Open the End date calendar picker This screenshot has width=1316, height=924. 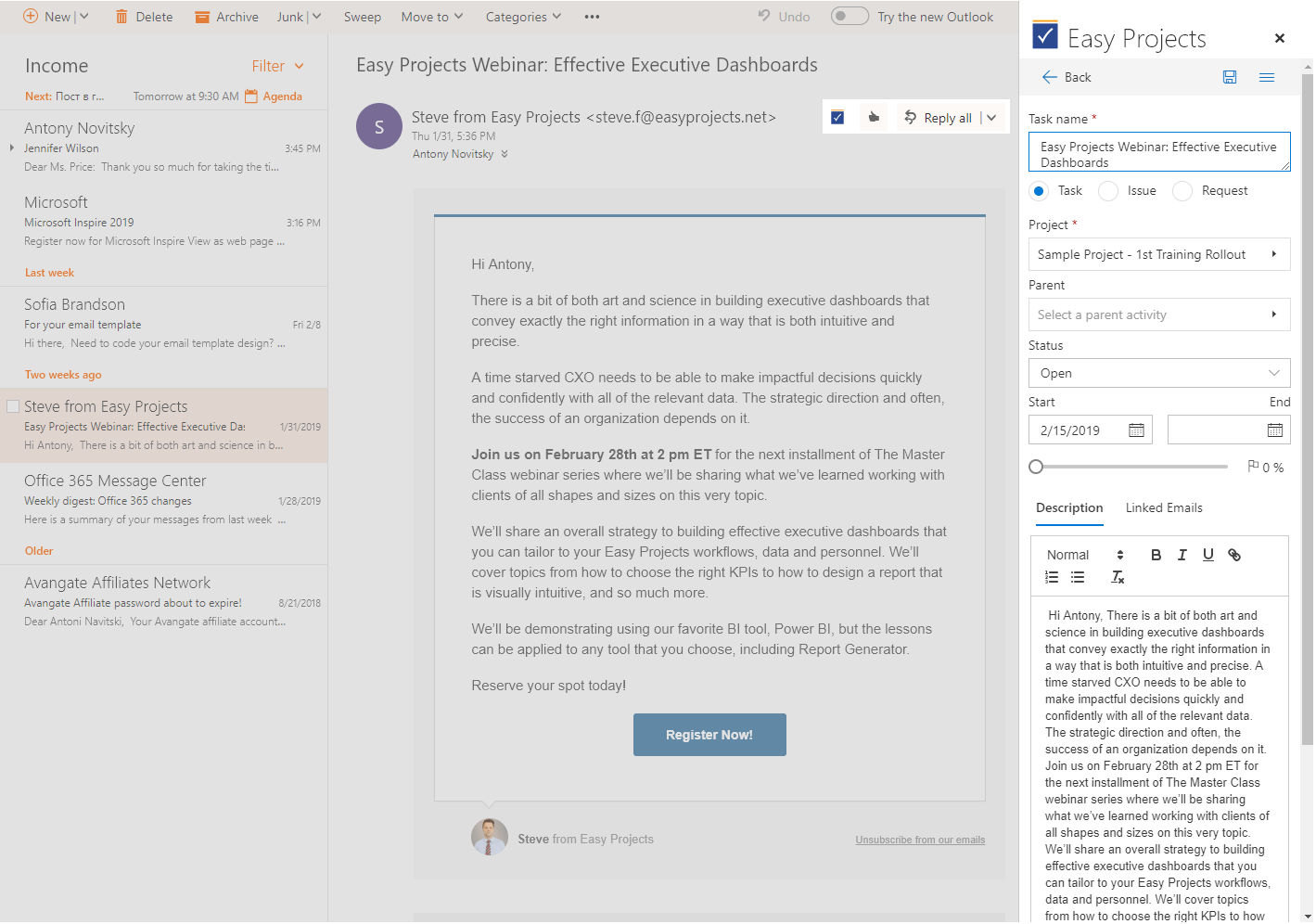1275,430
